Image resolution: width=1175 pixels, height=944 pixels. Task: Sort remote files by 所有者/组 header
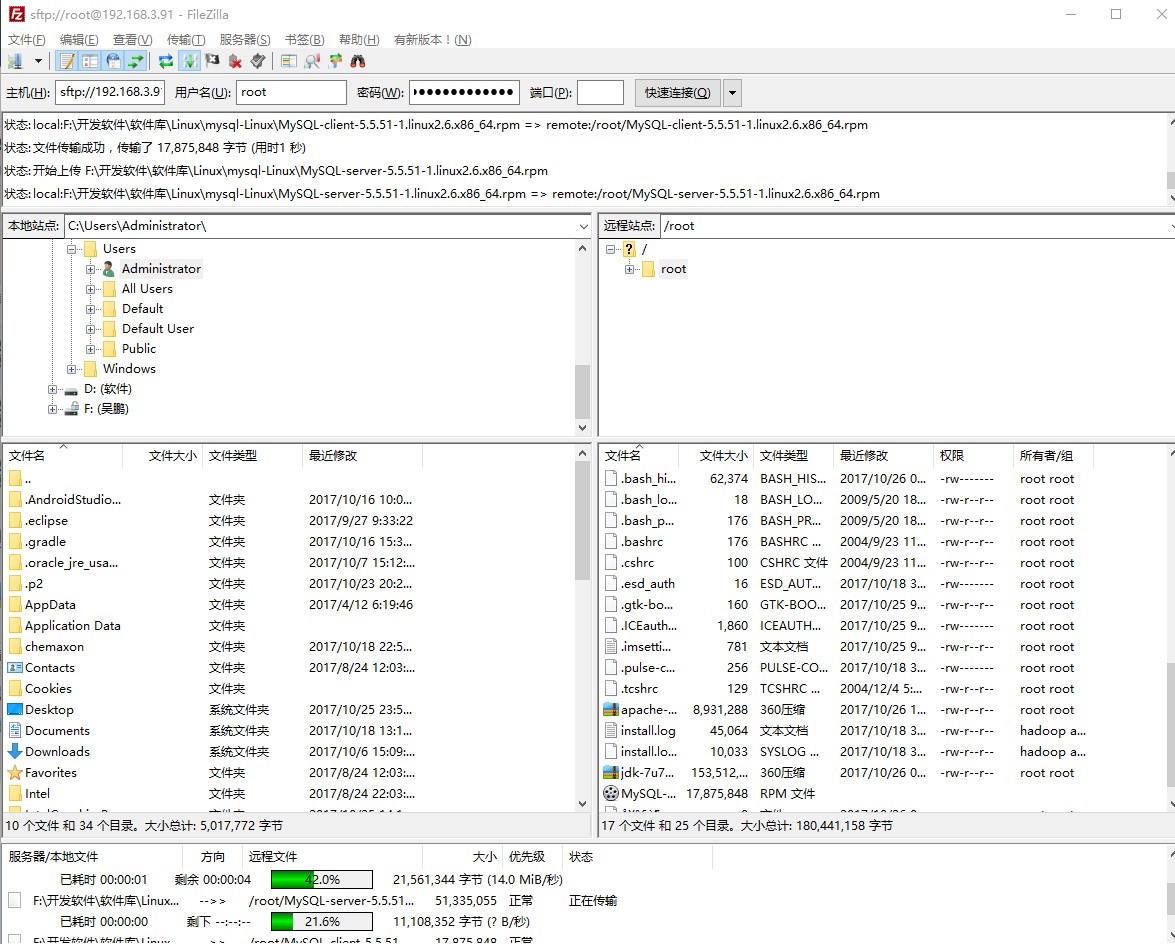(1052, 455)
